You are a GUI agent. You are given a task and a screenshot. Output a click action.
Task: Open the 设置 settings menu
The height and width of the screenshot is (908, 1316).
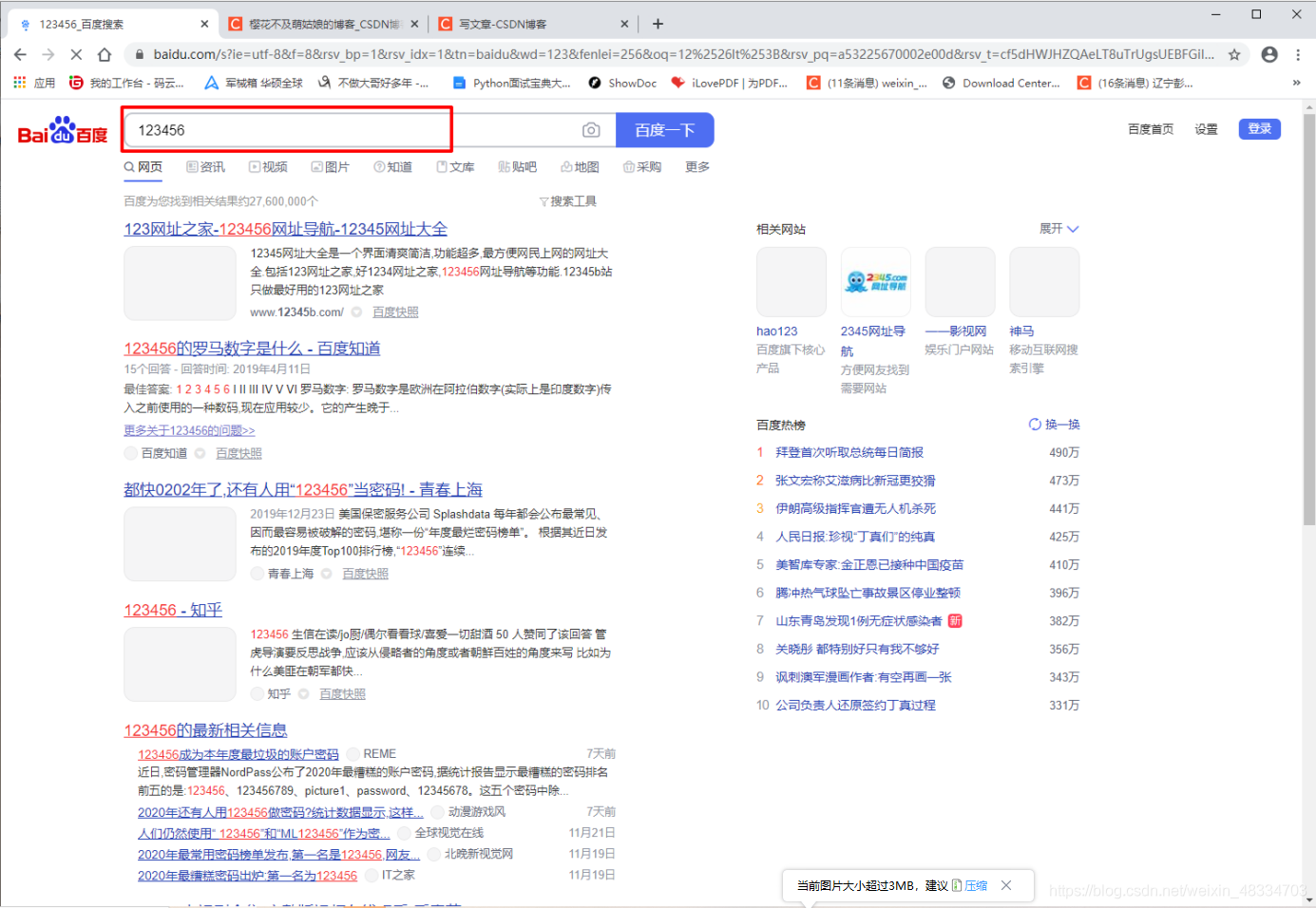click(x=1206, y=129)
